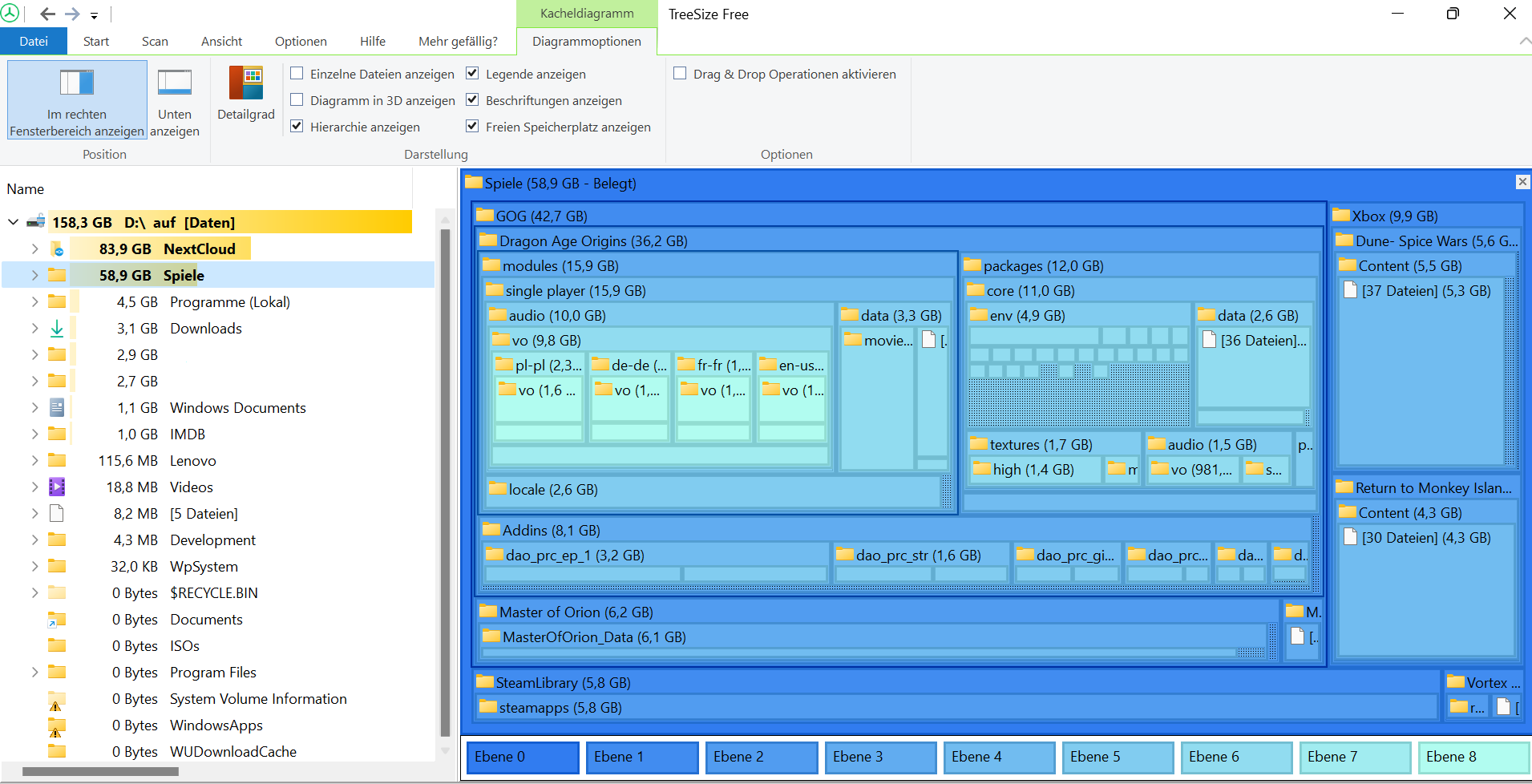
Task: Select 'Im rechten Fensterbereich anzeigen' position button
Action: (x=77, y=100)
